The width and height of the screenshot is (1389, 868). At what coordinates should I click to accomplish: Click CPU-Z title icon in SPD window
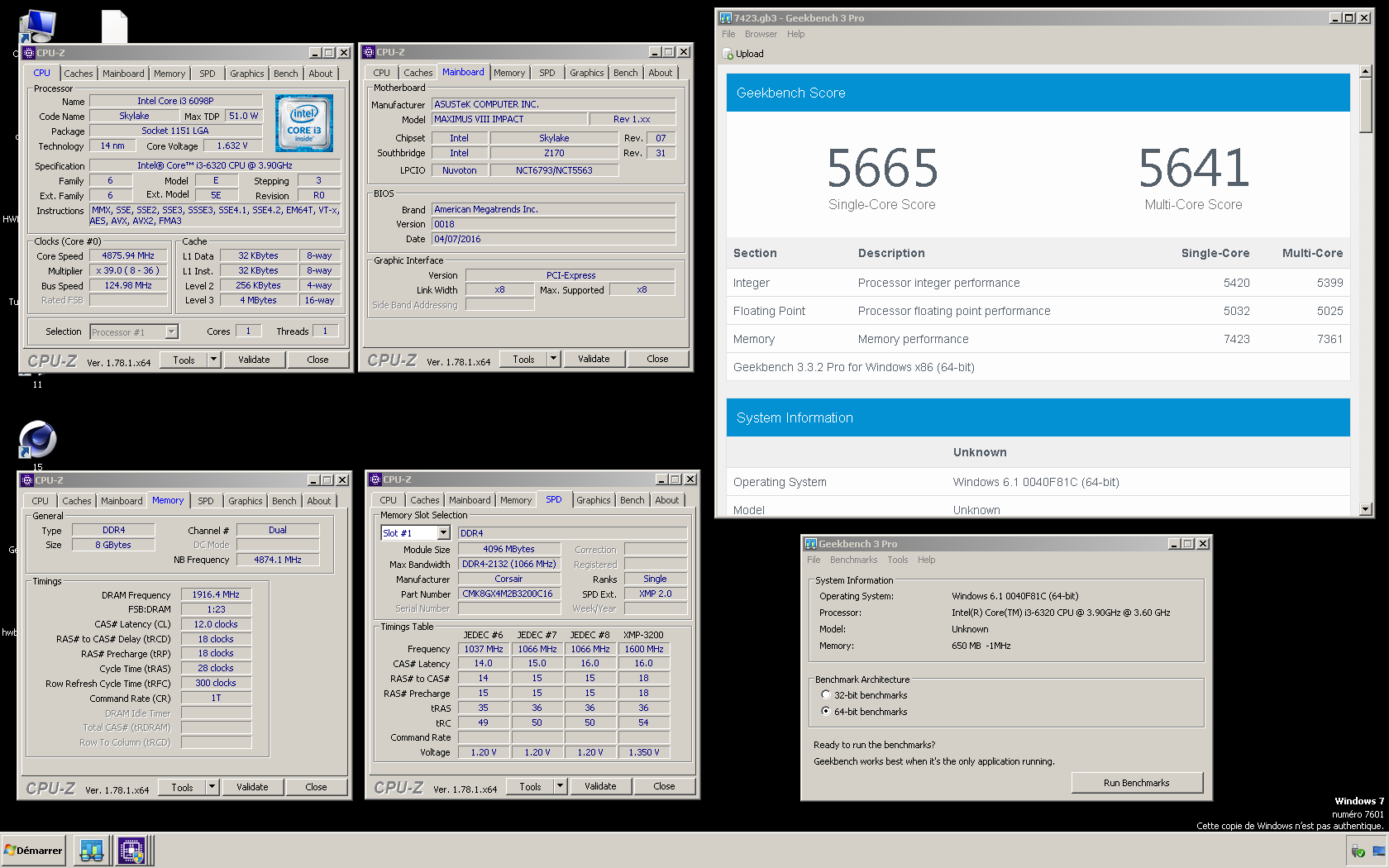click(x=375, y=479)
